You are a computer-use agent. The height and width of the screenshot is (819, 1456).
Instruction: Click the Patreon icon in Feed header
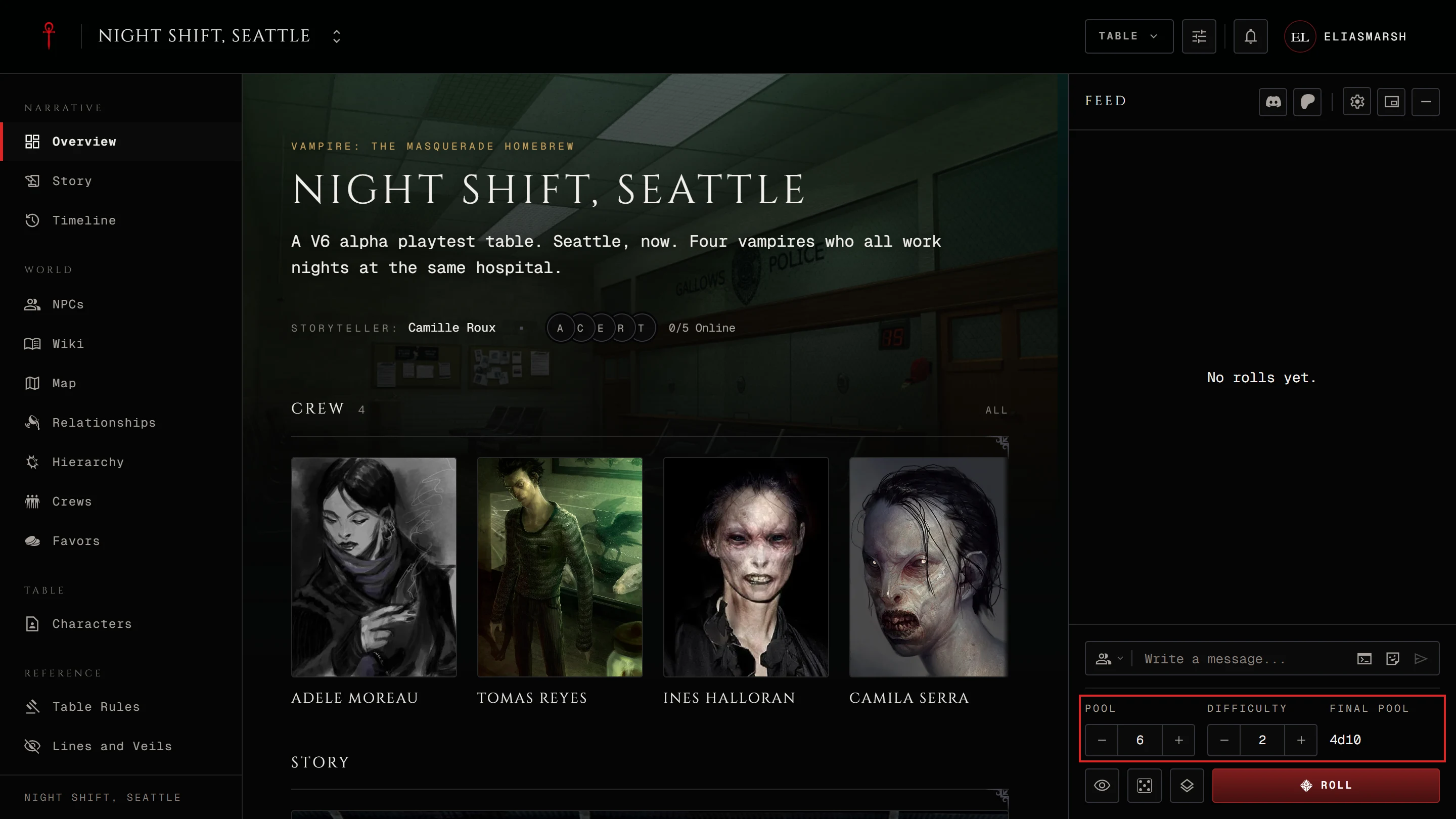tap(1307, 102)
